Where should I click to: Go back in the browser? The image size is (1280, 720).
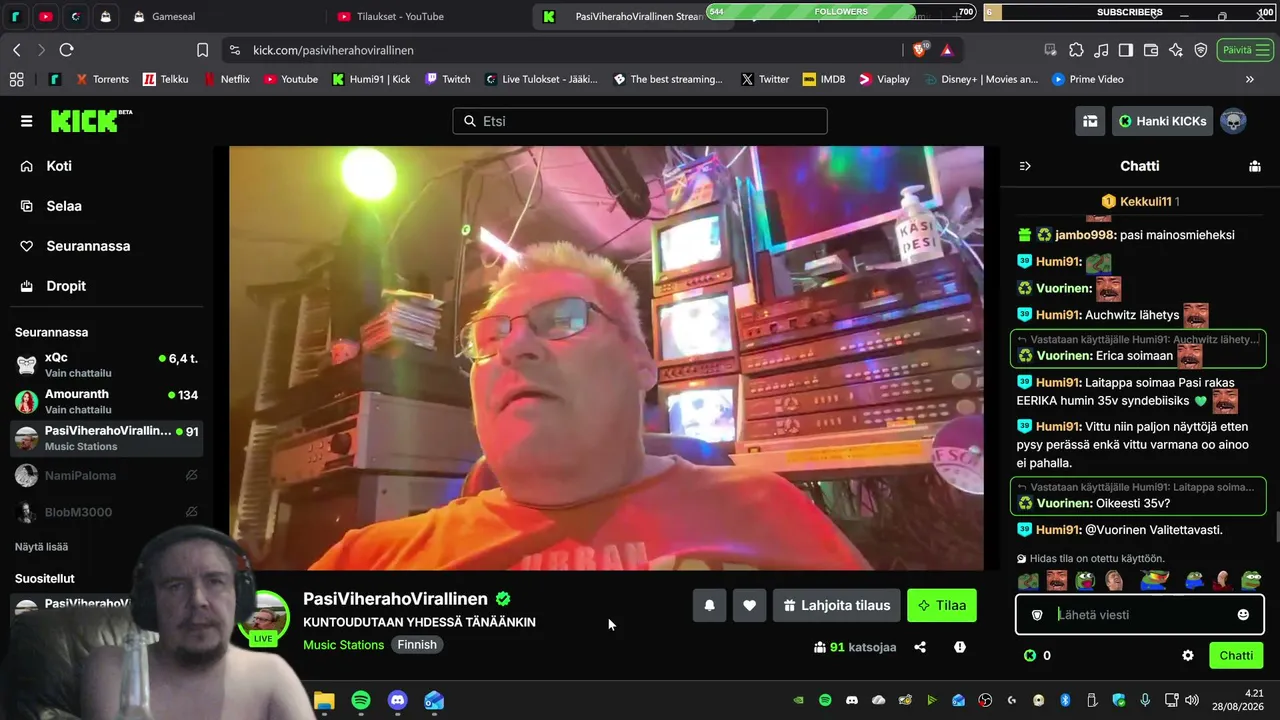pos(17,50)
